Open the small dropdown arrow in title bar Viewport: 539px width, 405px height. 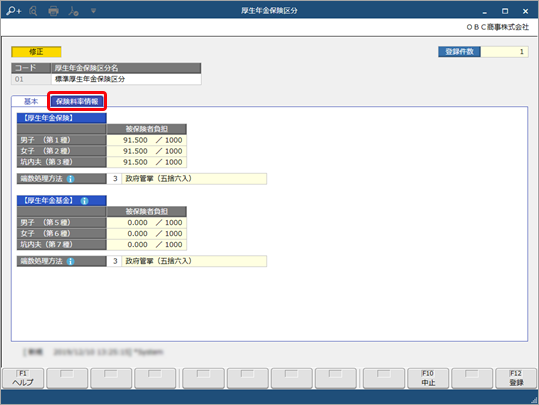(93, 11)
